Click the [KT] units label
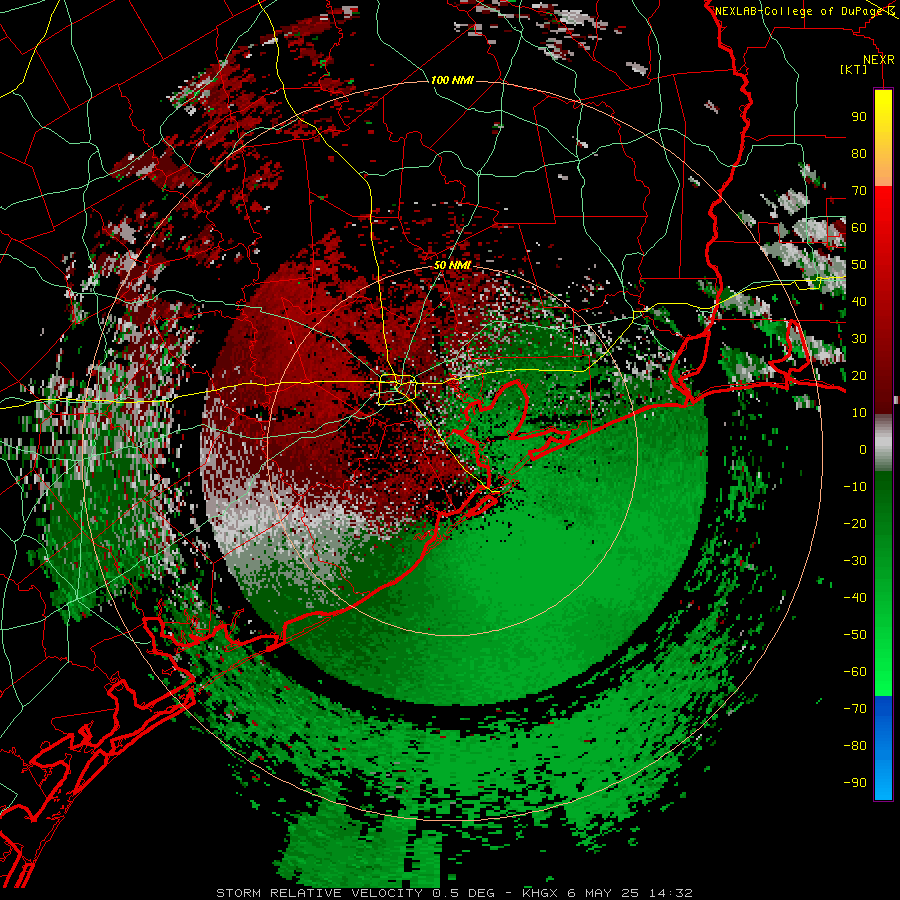Viewport: 900px width, 900px height. (x=853, y=69)
